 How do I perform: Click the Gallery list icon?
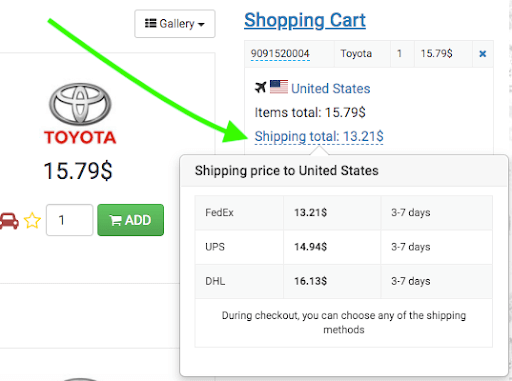pos(150,23)
